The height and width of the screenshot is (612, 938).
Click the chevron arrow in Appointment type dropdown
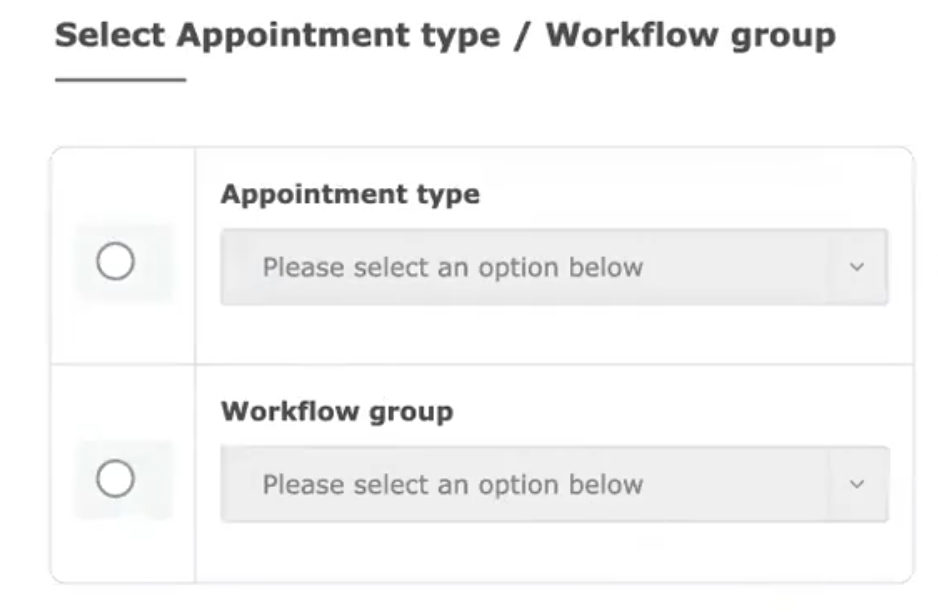(x=856, y=267)
